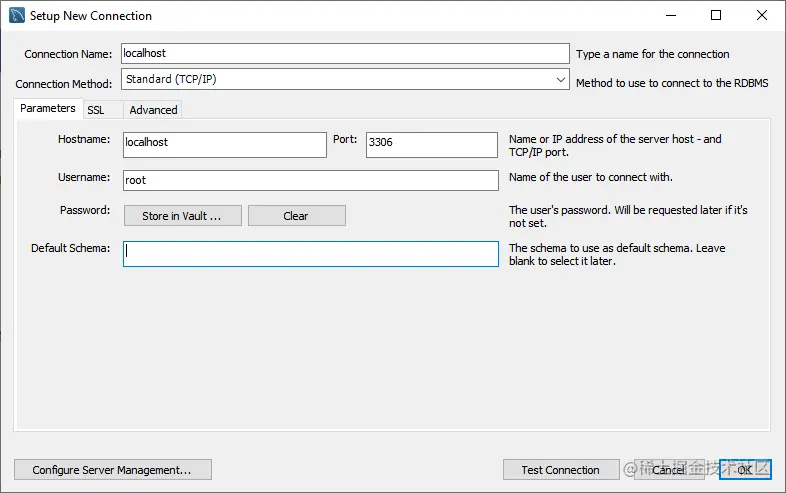Image resolution: width=786 pixels, height=493 pixels.
Task: Click the Connection Name input field
Action: click(x=345, y=53)
